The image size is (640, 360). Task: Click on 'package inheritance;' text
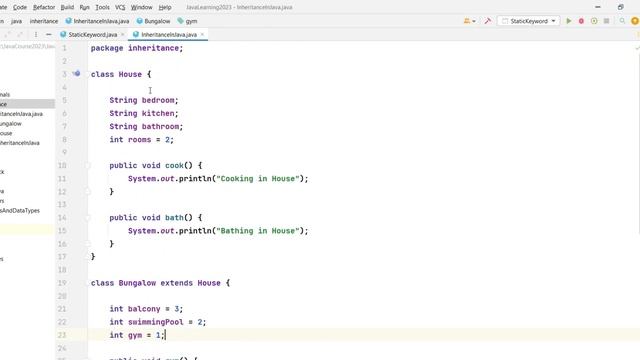[x=137, y=48]
